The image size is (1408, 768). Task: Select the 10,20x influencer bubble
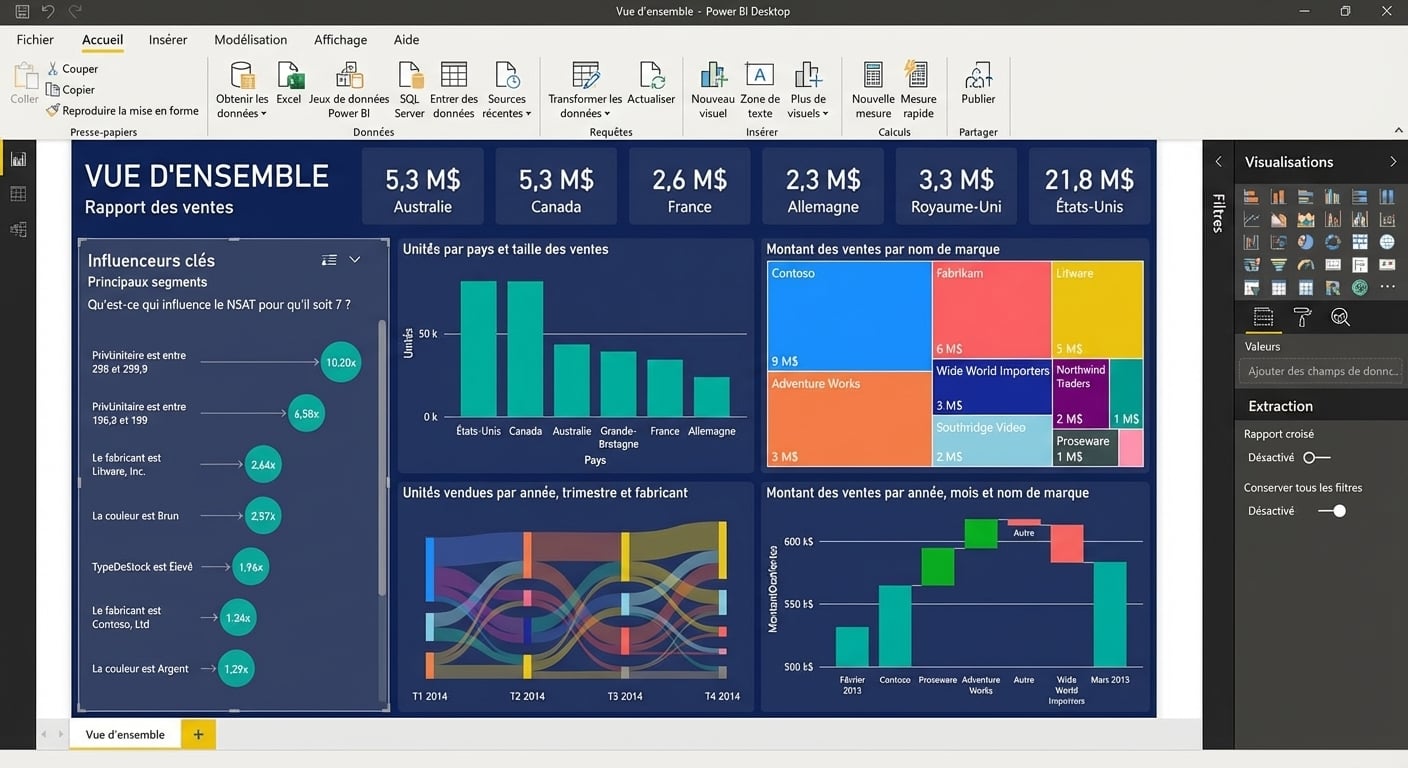click(x=341, y=362)
